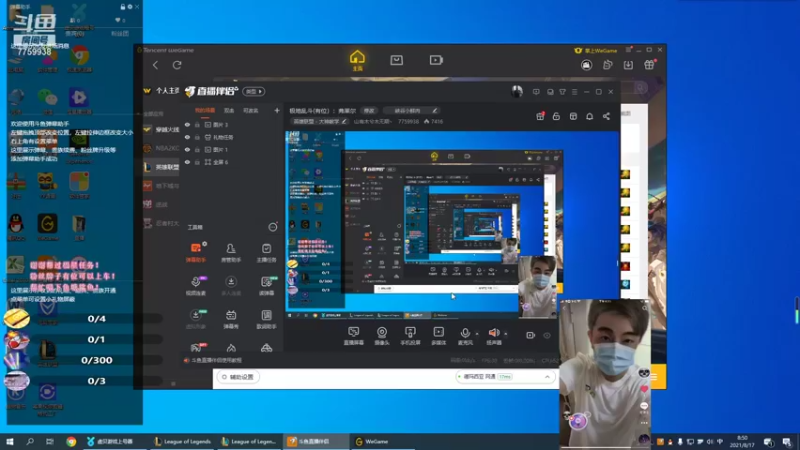The width and height of the screenshot is (800, 450).
Task: Toggle lock on 礼物任务 source
Action: (197, 137)
